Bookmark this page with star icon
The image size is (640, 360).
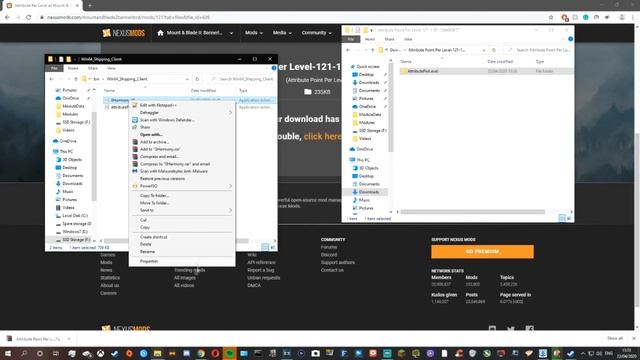click(x=551, y=17)
